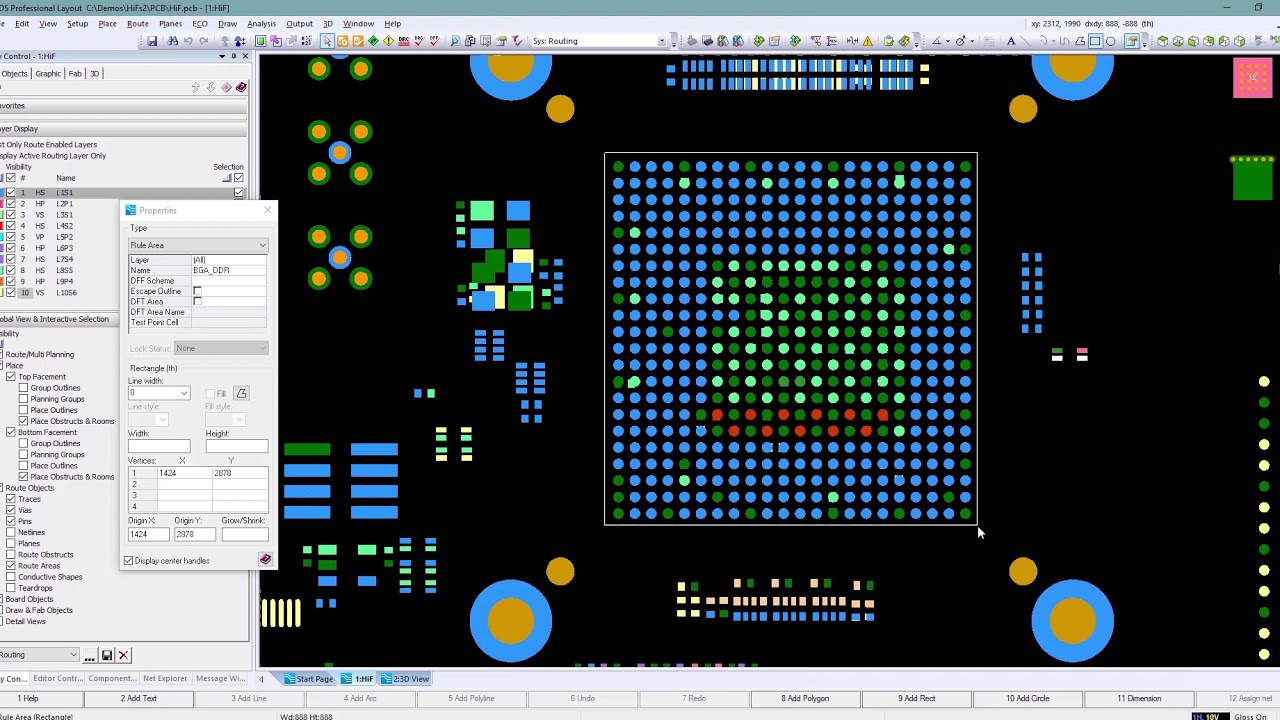Toggle selection checkbox for layer L1S1

pyautogui.click(x=238, y=192)
